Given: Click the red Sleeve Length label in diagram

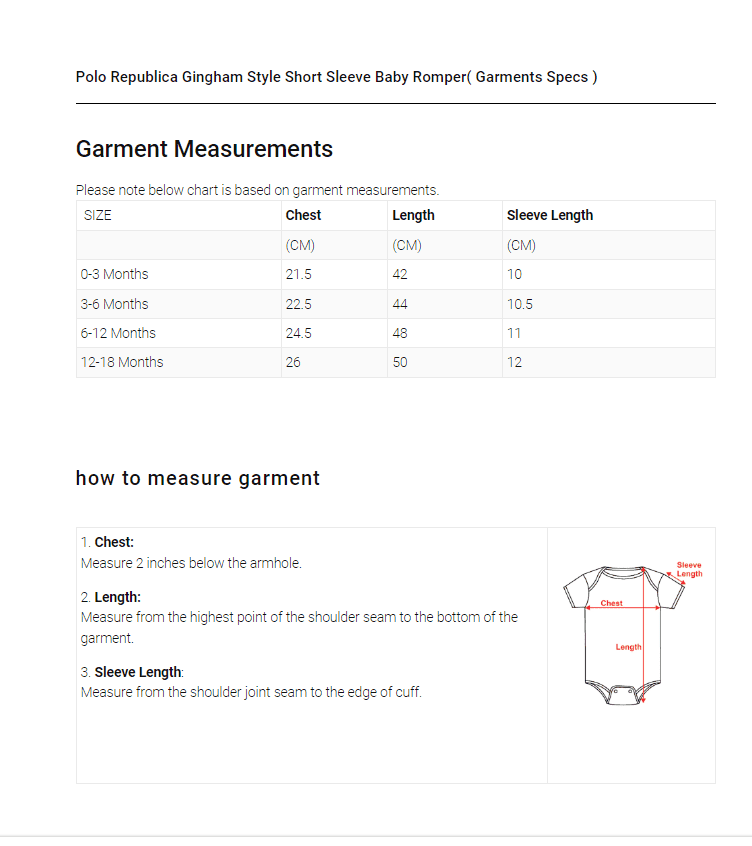Looking at the screenshot, I should (689, 569).
